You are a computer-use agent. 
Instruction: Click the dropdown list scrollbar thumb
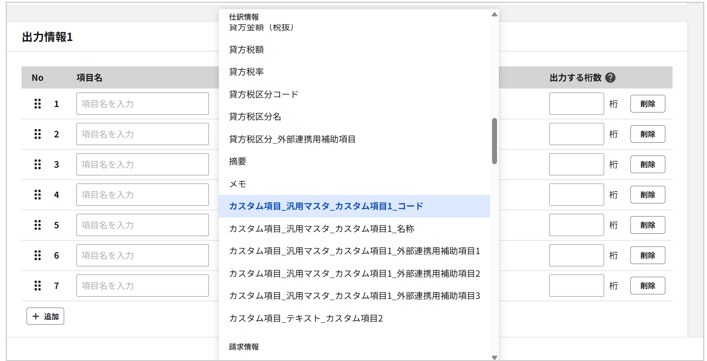click(494, 141)
